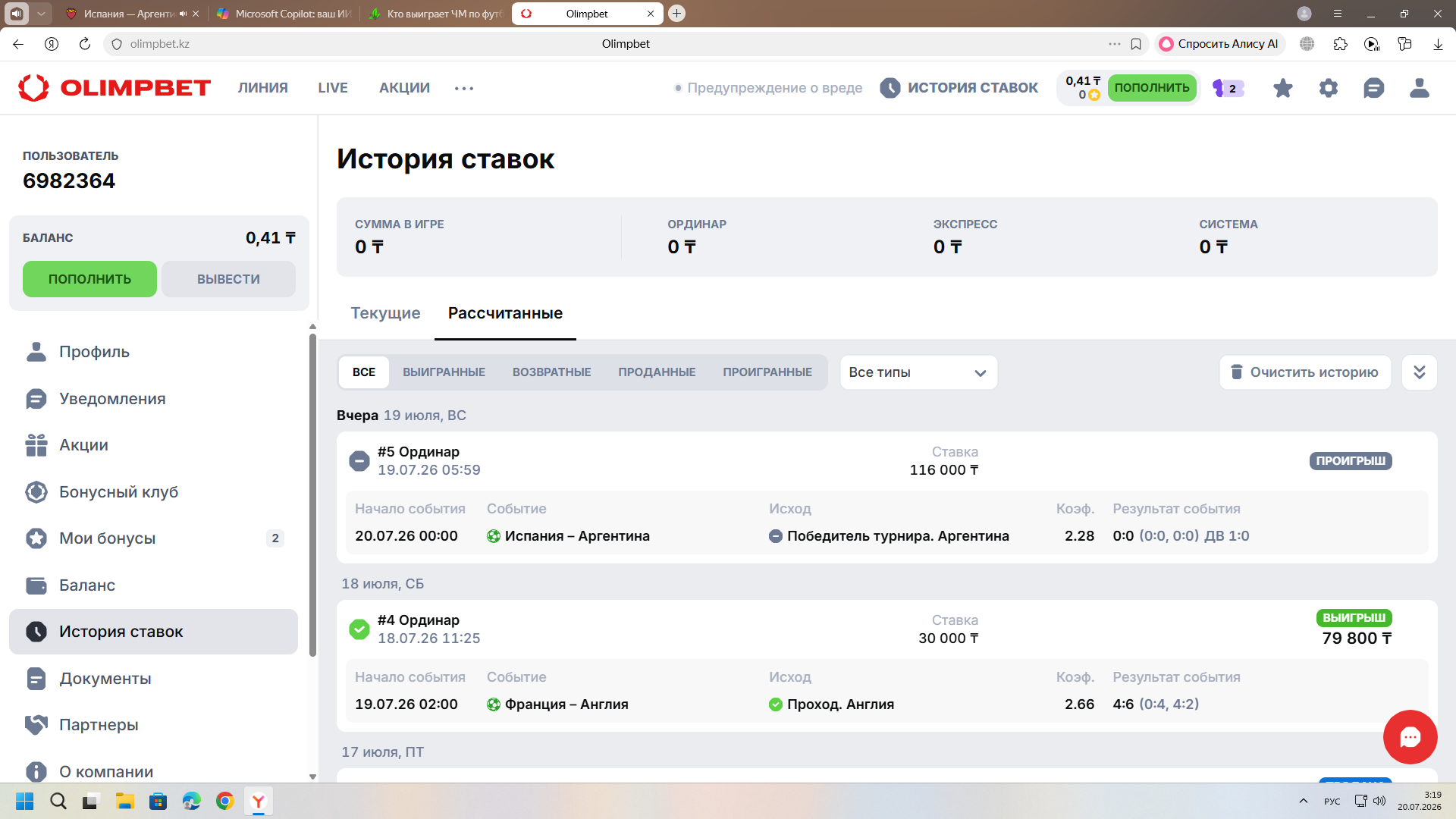
Task: Click the Уведомления sidebar icon
Action: click(36, 398)
